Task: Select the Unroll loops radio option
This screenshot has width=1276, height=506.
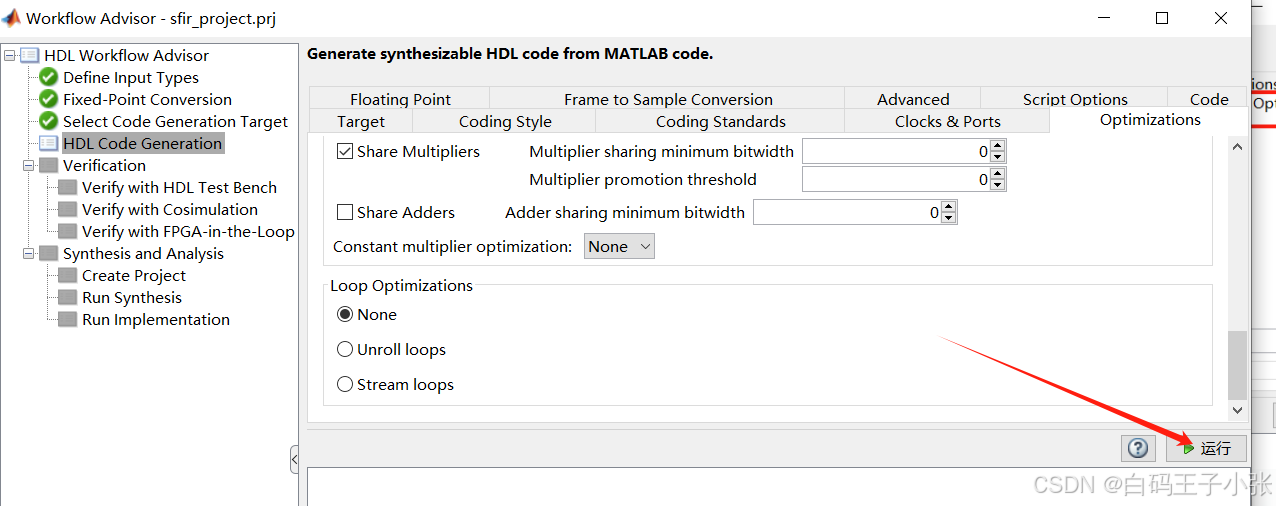Action: point(345,349)
